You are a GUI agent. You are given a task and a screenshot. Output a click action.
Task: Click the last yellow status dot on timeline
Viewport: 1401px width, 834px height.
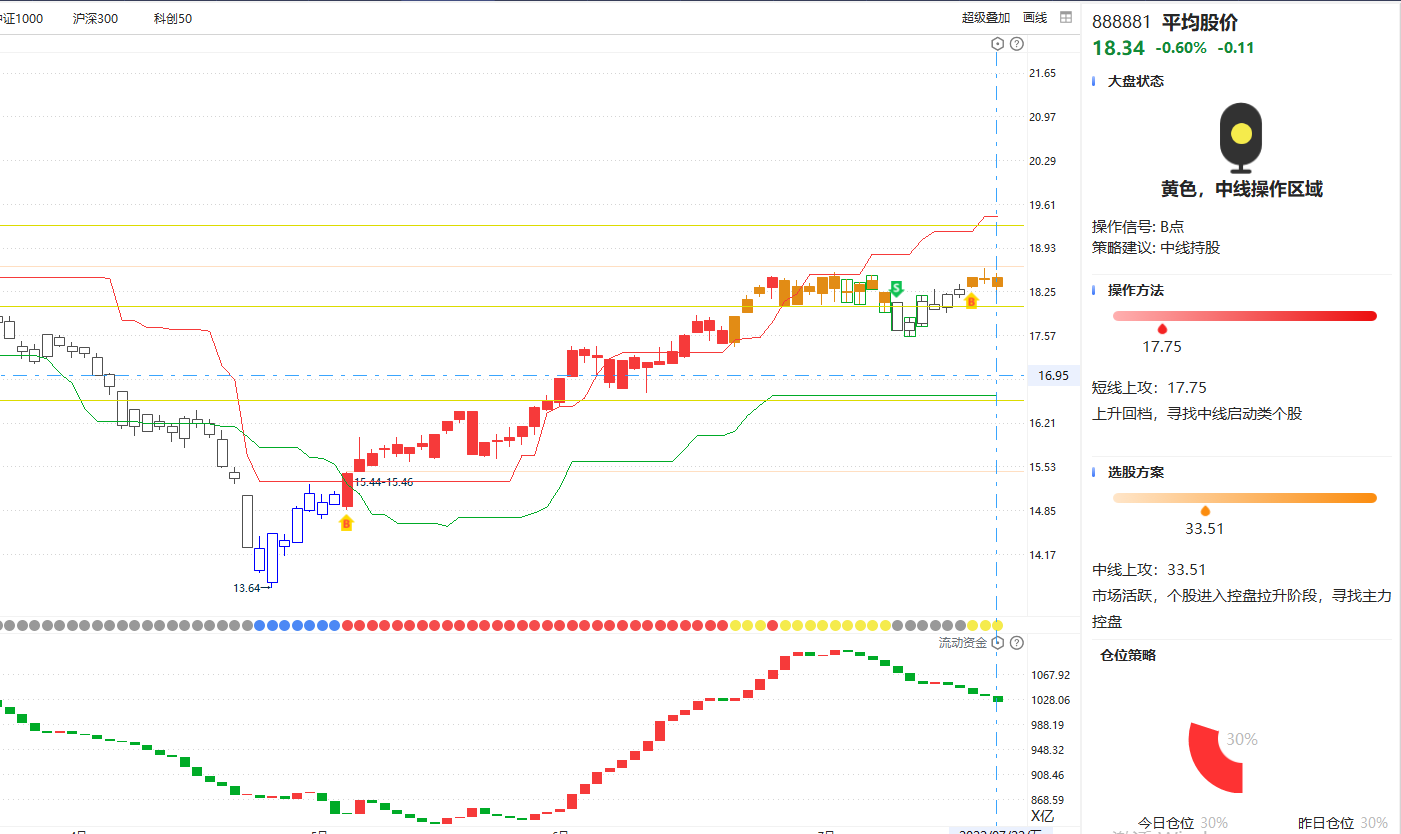tap(997, 625)
